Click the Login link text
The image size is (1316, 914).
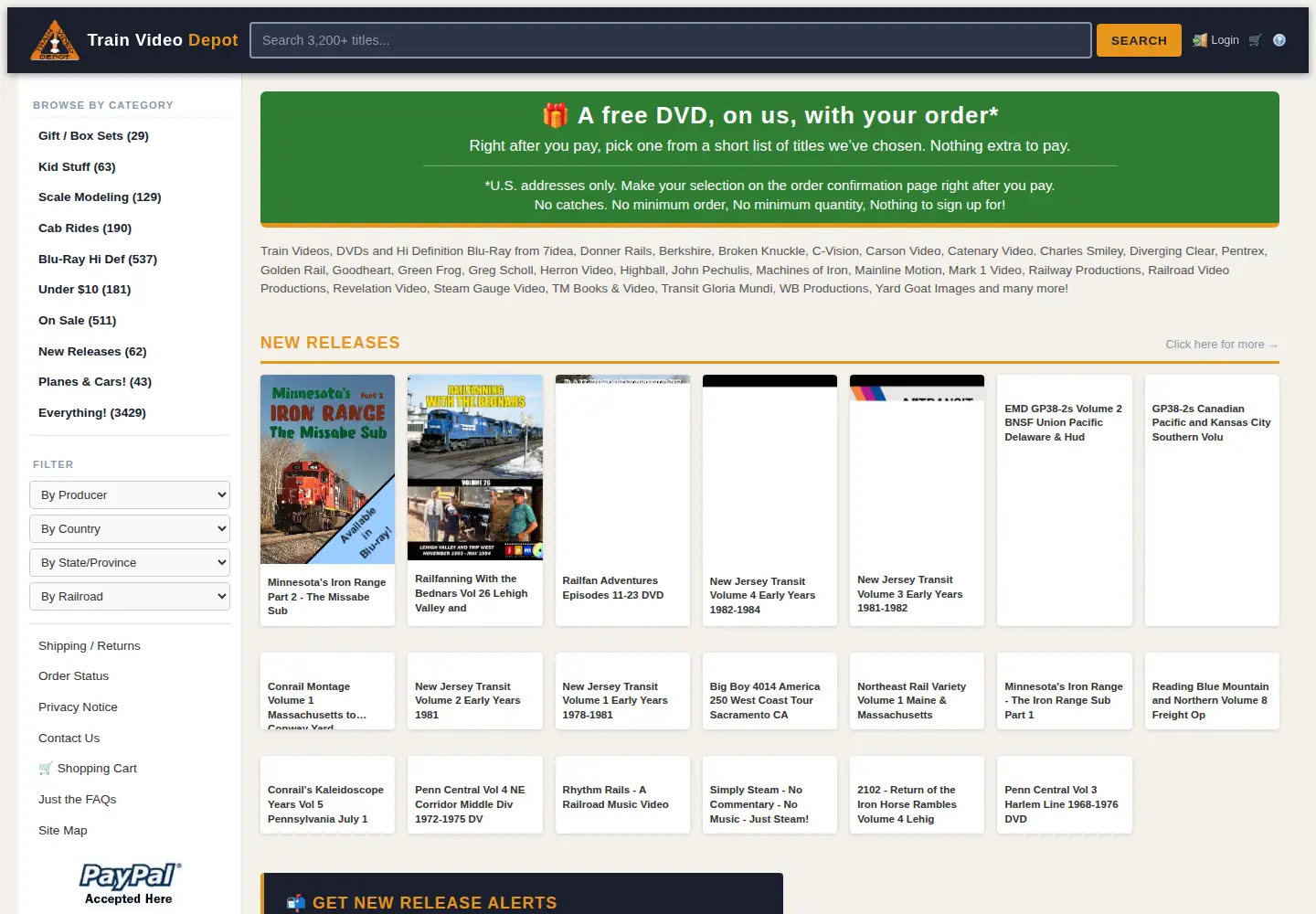click(x=1225, y=40)
